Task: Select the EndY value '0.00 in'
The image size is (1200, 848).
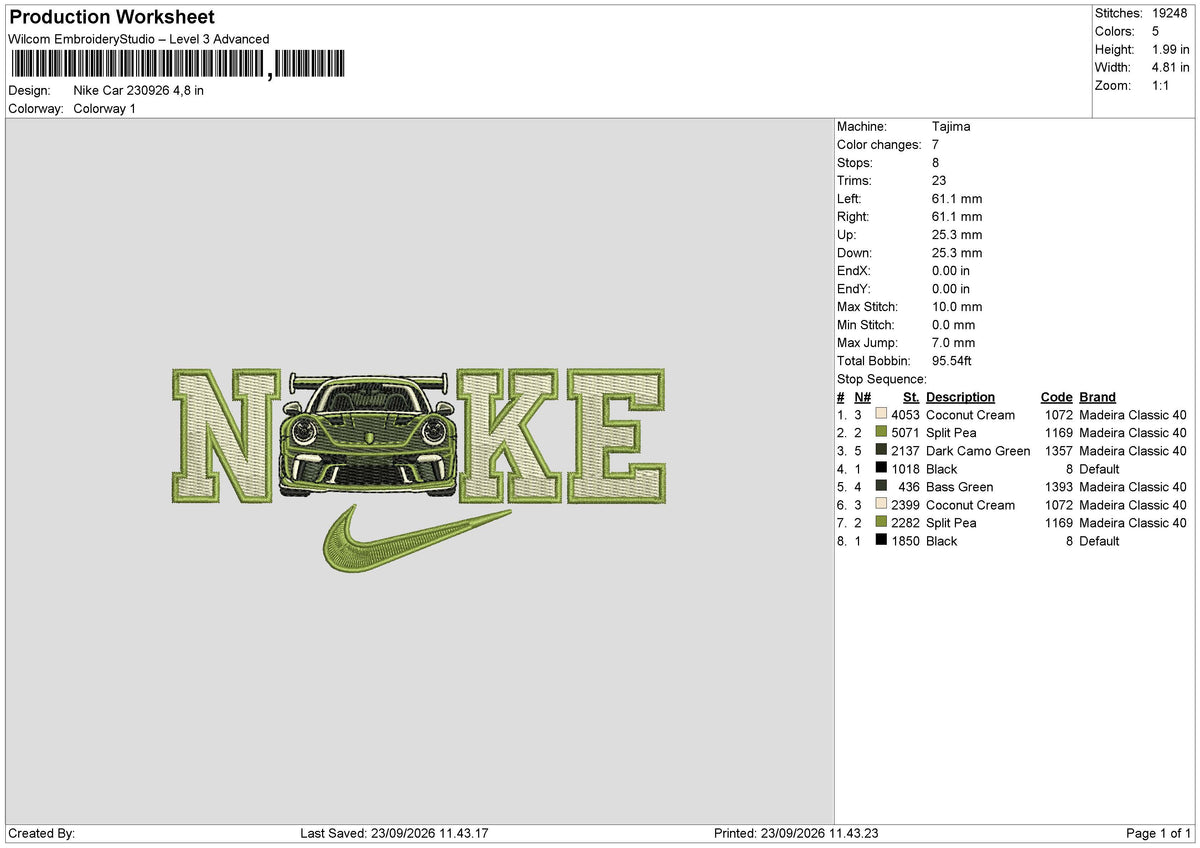Action: [951, 288]
